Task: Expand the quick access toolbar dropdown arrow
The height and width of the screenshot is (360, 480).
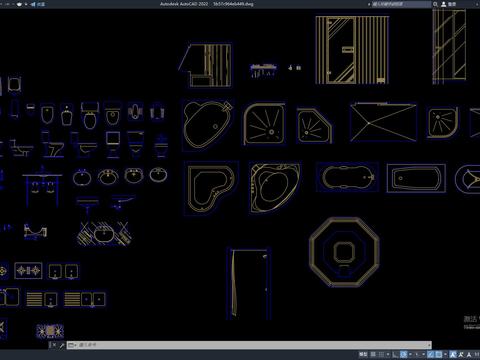Action: 26,4
